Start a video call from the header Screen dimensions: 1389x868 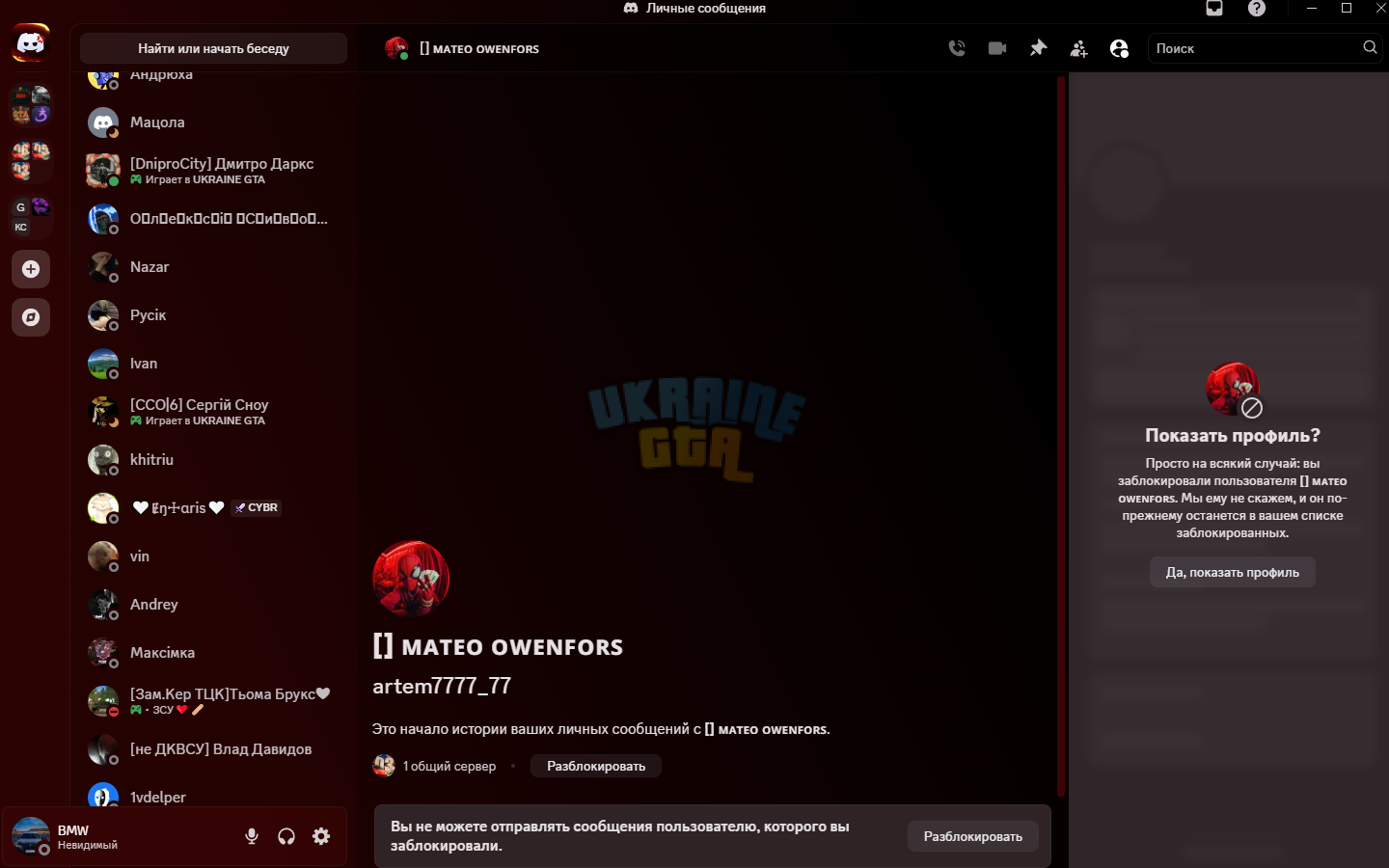coord(997,48)
